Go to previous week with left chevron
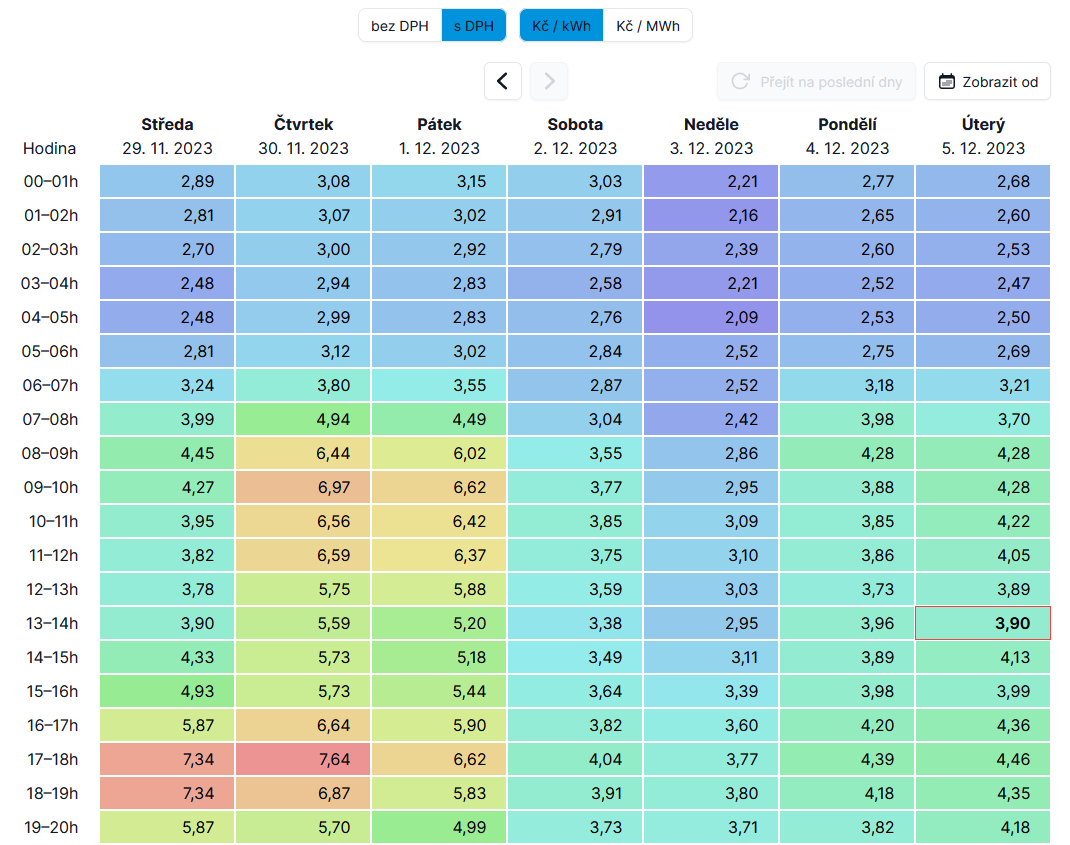 tap(503, 81)
